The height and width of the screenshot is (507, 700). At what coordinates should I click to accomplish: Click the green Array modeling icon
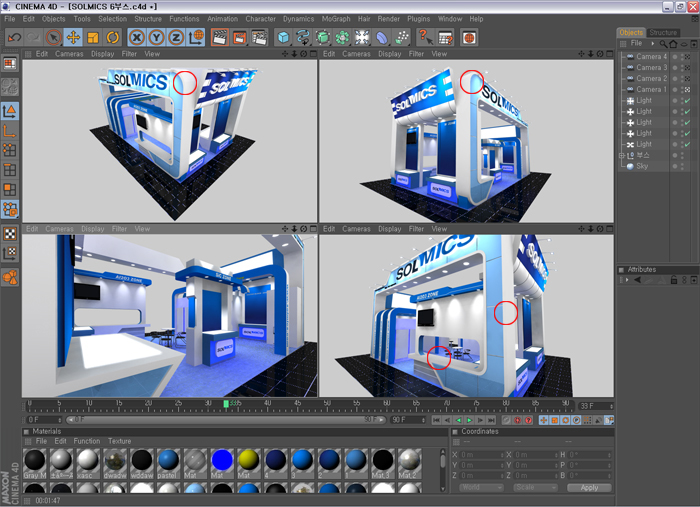[x=342, y=37]
